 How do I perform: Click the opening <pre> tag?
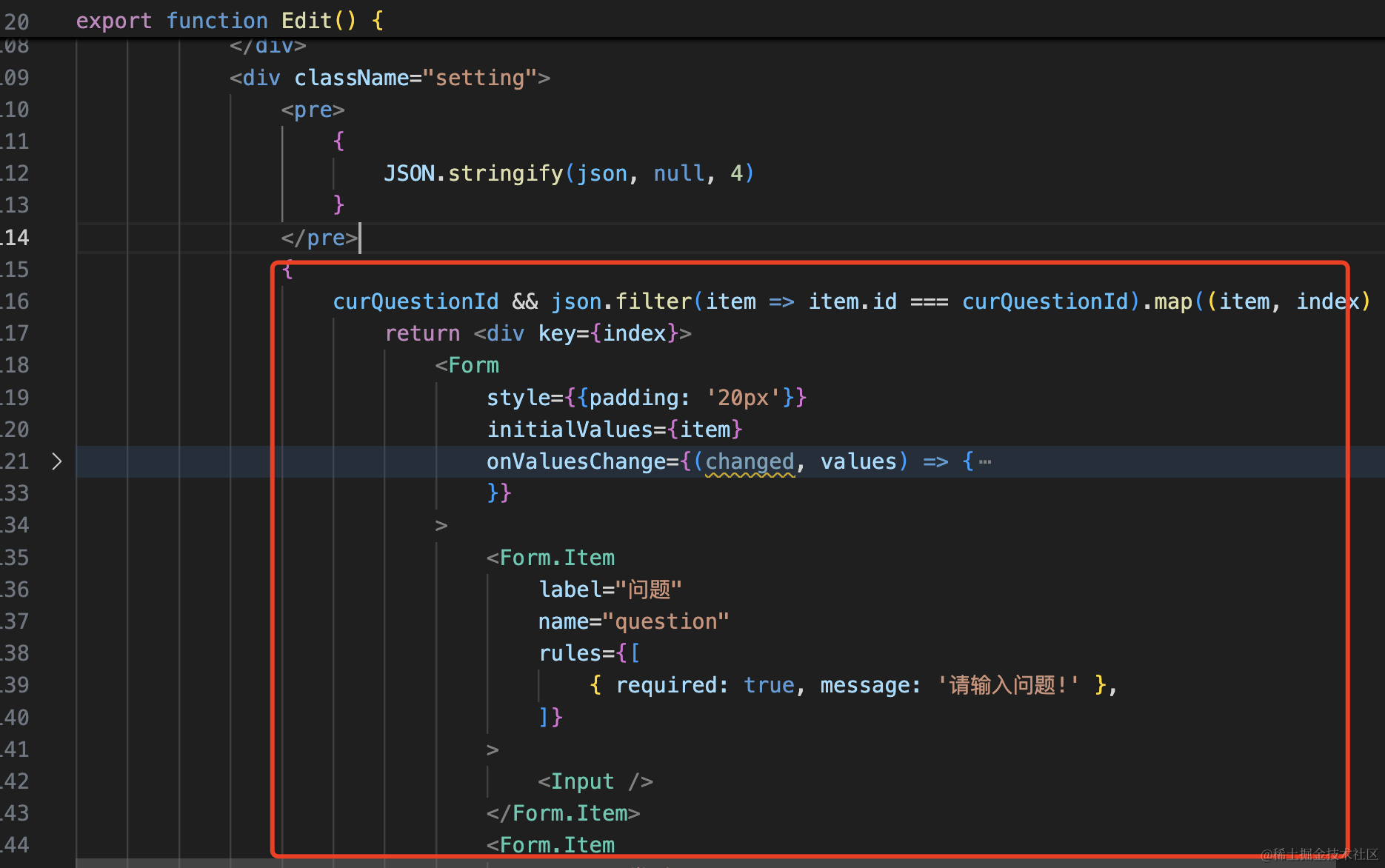(x=313, y=110)
